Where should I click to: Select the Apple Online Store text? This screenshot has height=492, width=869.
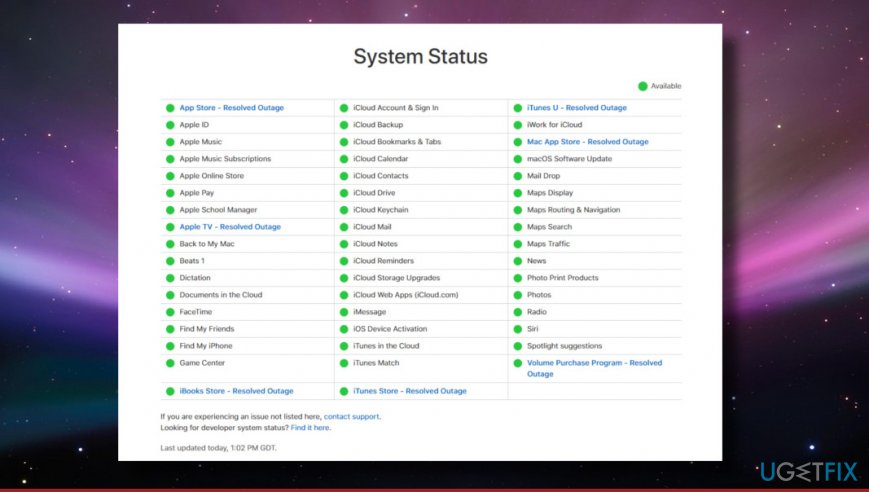pyautogui.click(x=212, y=176)
